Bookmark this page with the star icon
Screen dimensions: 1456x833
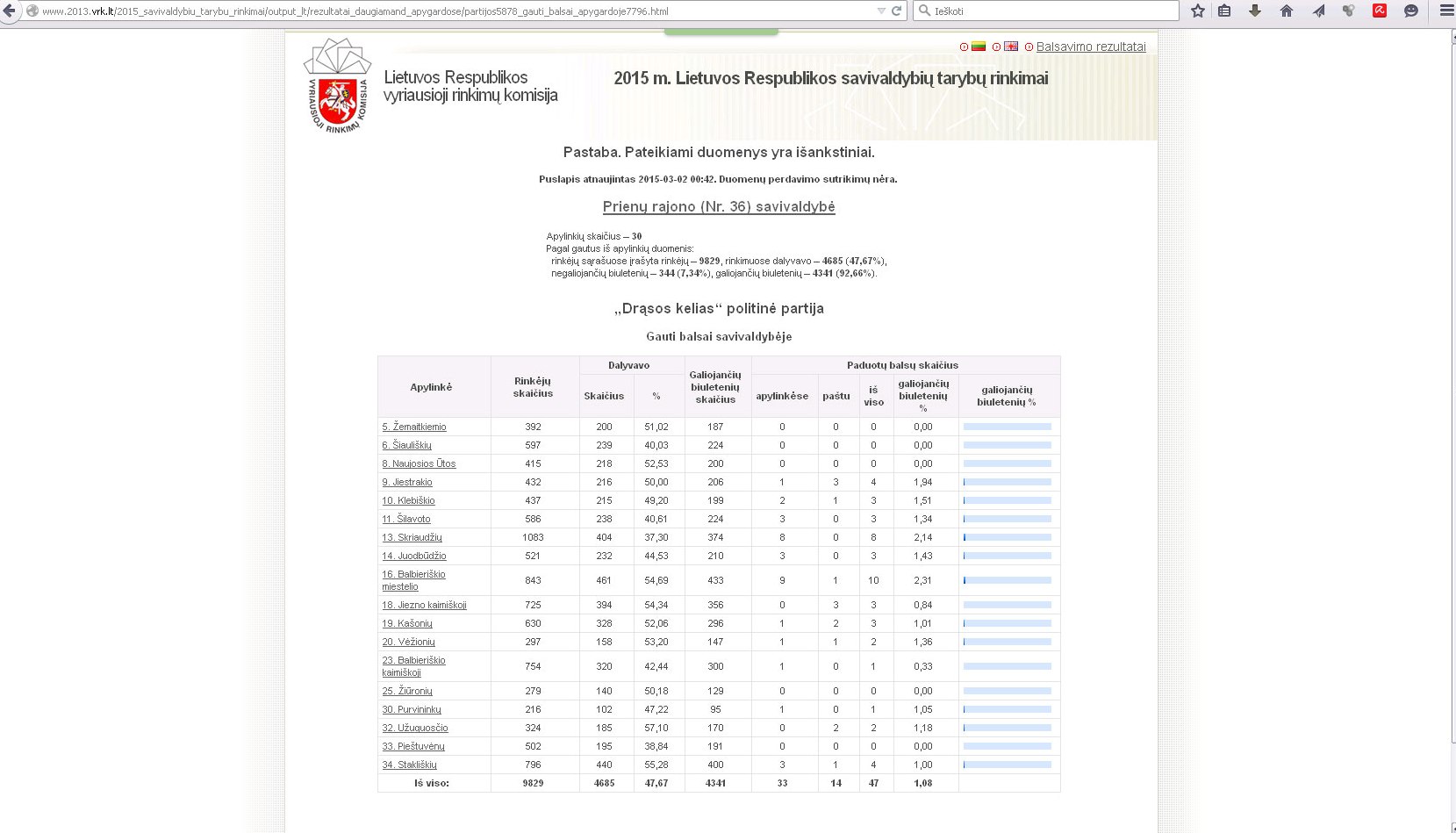click(x=1198, y=11)
